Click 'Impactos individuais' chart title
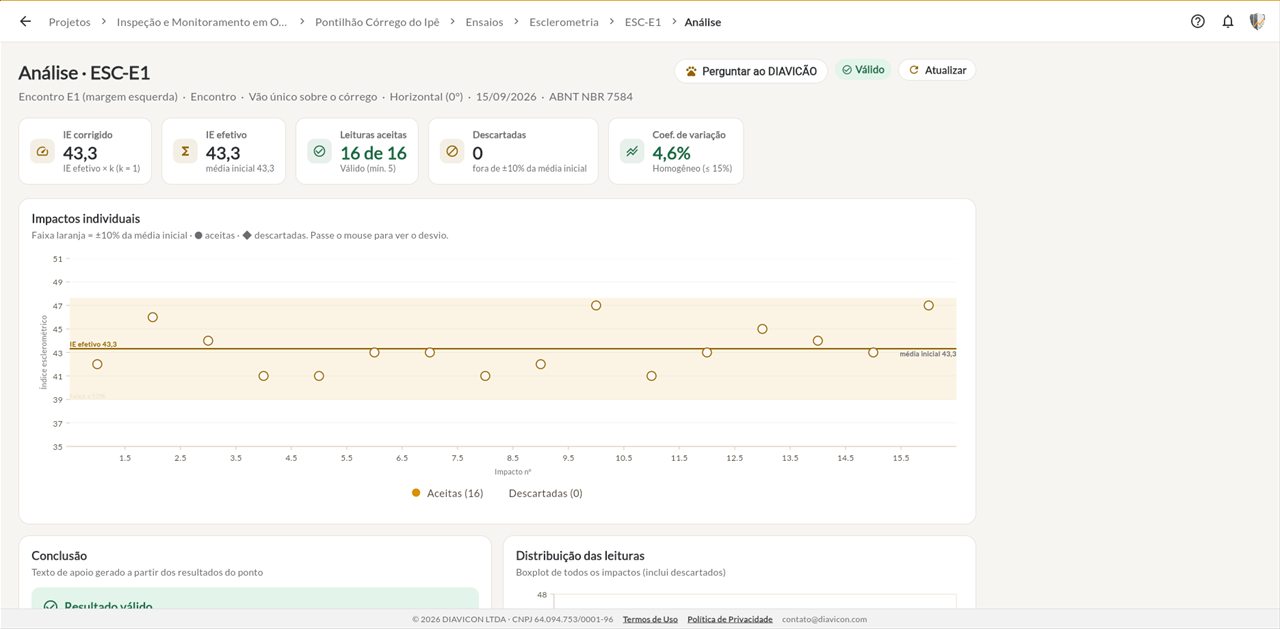 tap(86, 218)
